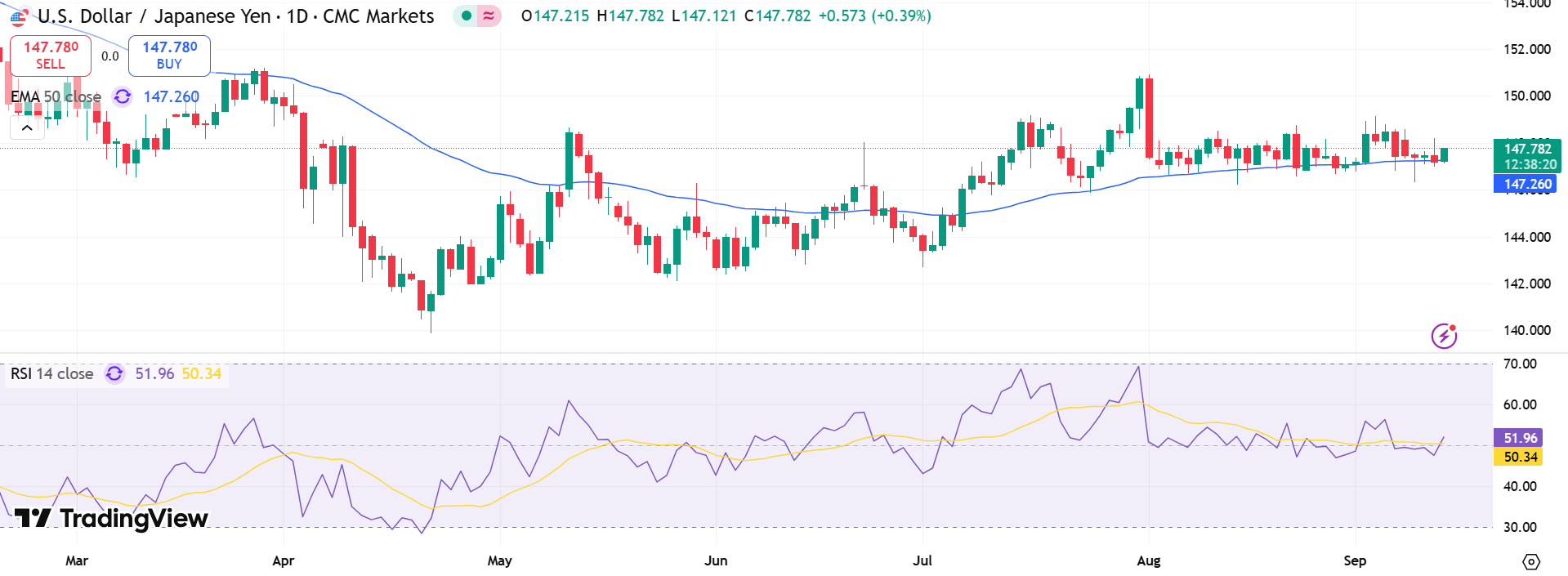Click the red SELL 147.780 button
Screen dimensions: 1568x576
tap(49, 55)
